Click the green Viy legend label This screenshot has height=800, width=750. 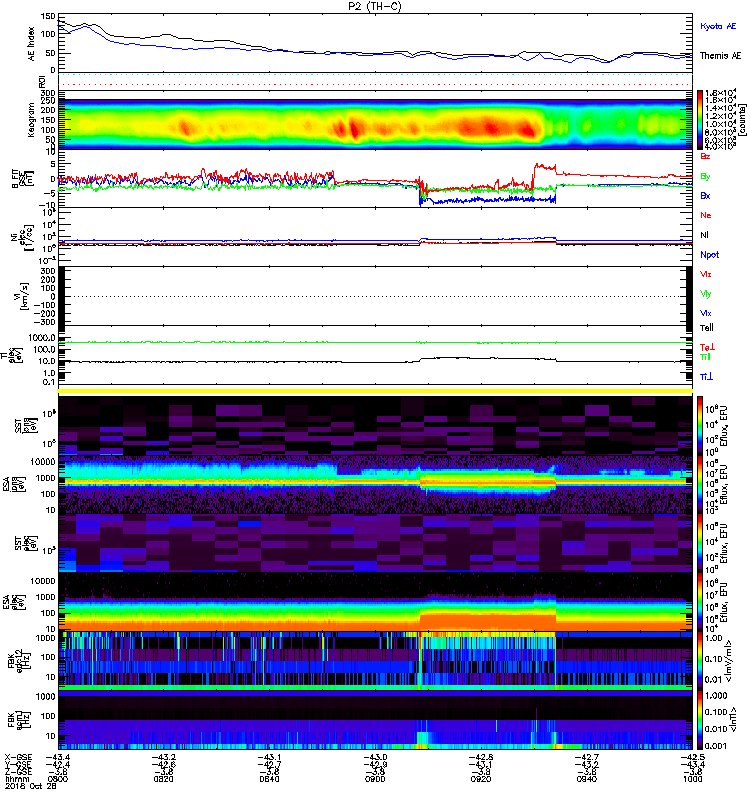pos(706,294)
